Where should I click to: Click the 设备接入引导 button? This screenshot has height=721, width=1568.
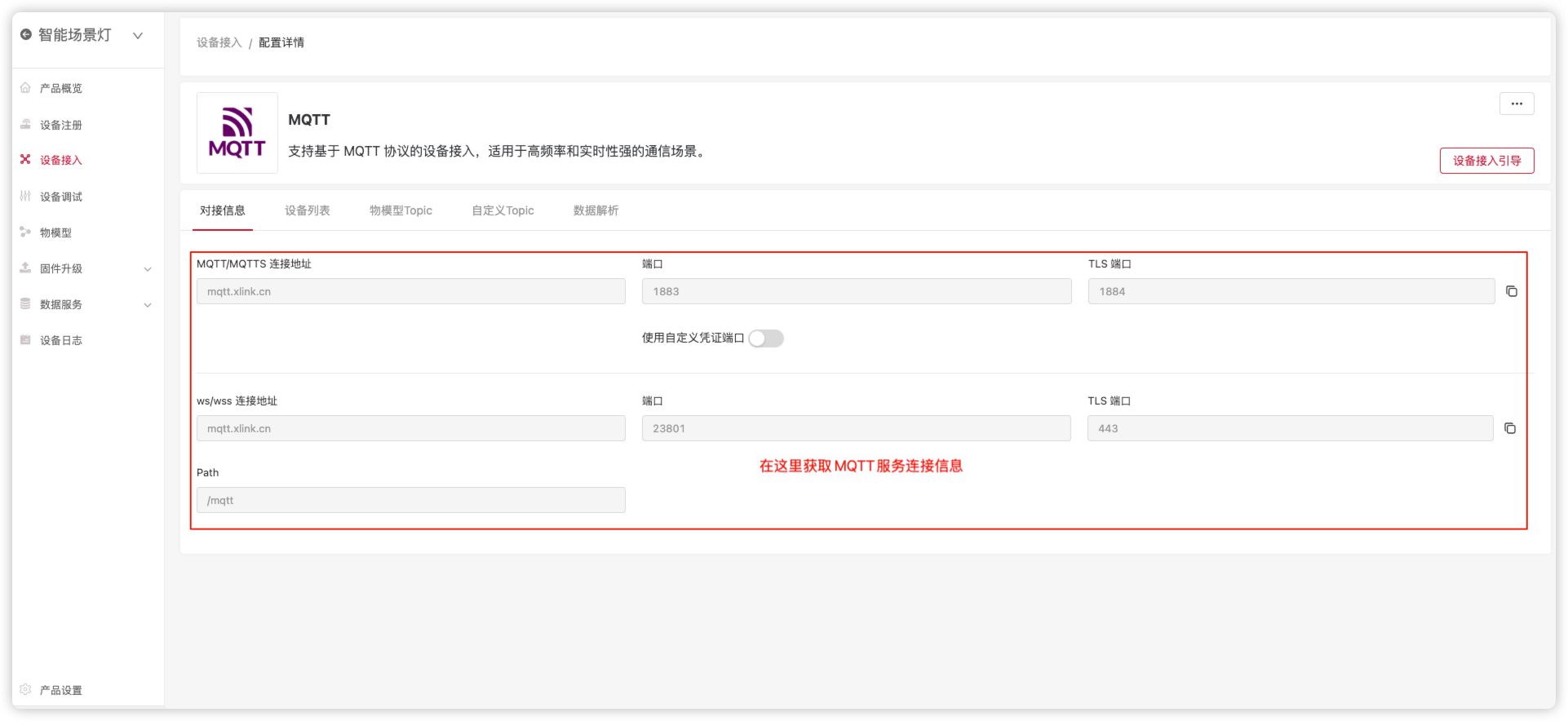click(x=1486, y=161)
